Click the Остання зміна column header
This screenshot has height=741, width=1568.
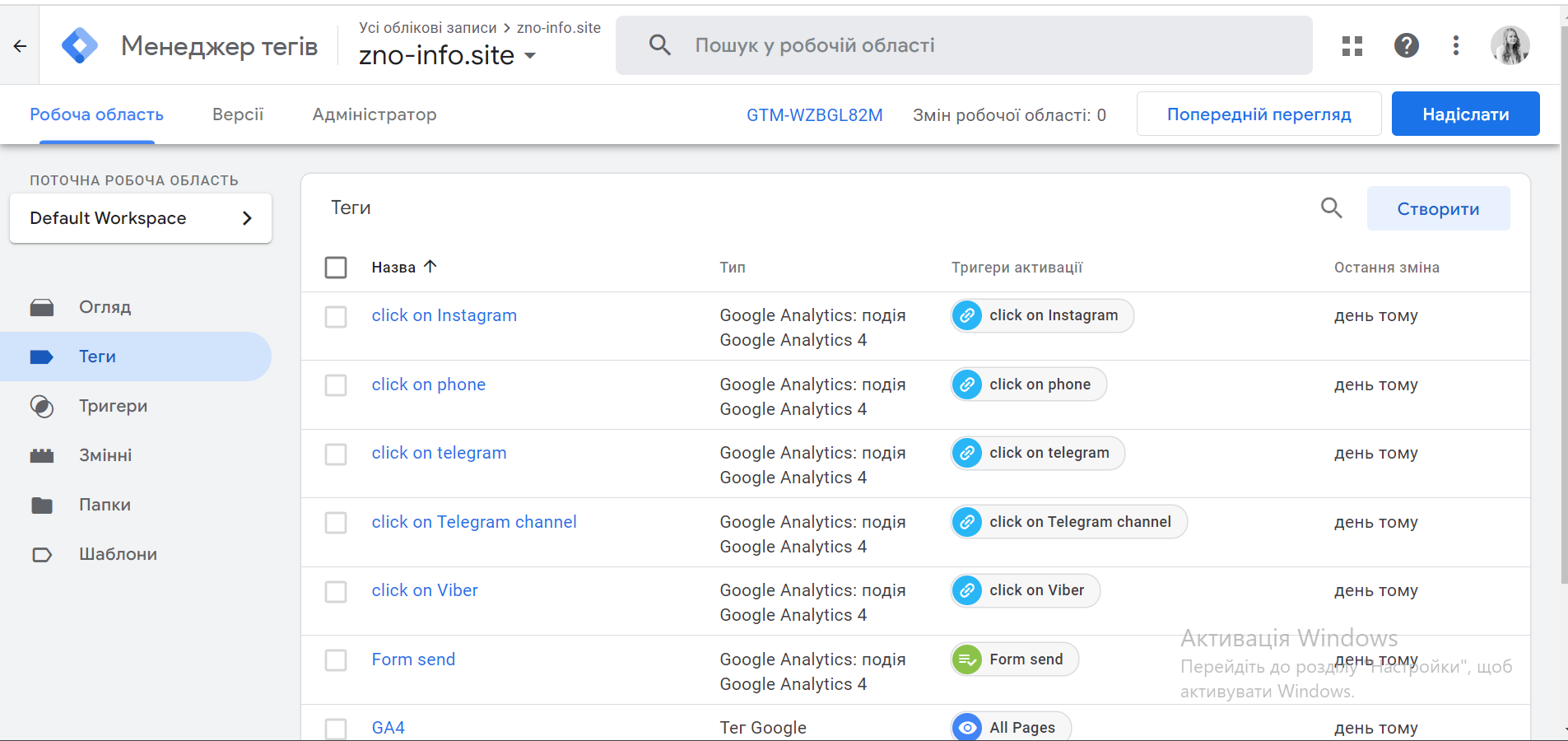[x=1387, y=268]
